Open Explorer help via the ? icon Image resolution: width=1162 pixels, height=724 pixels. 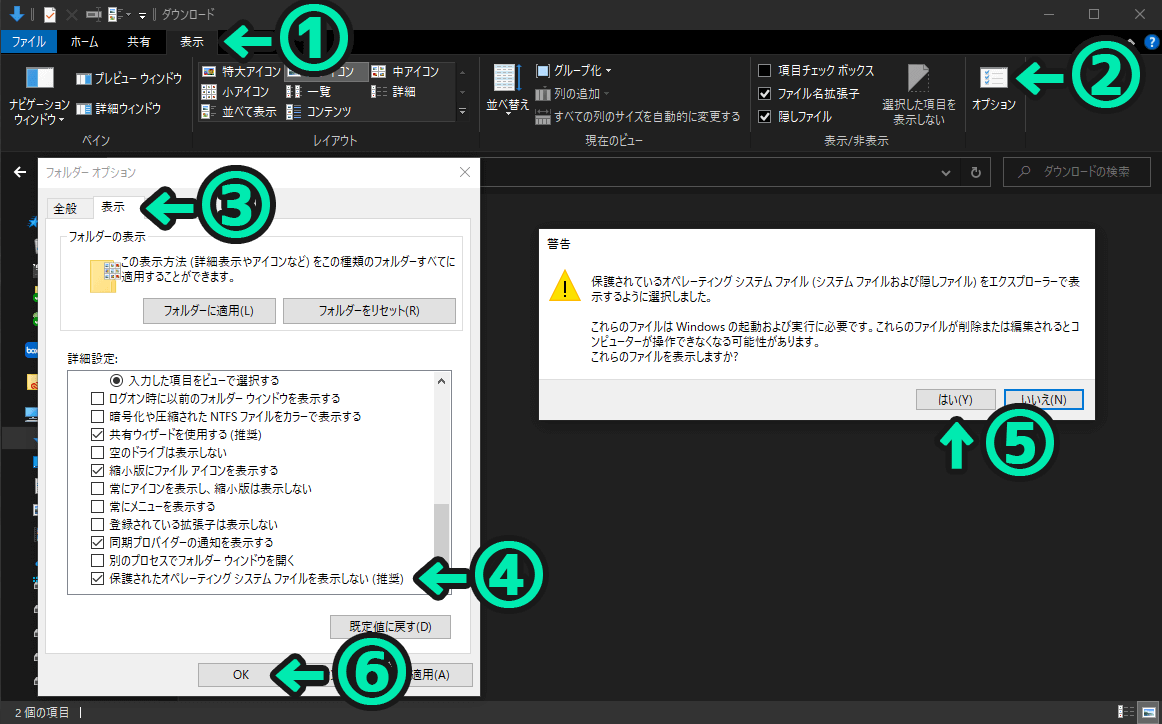[x=1151, y=42]
